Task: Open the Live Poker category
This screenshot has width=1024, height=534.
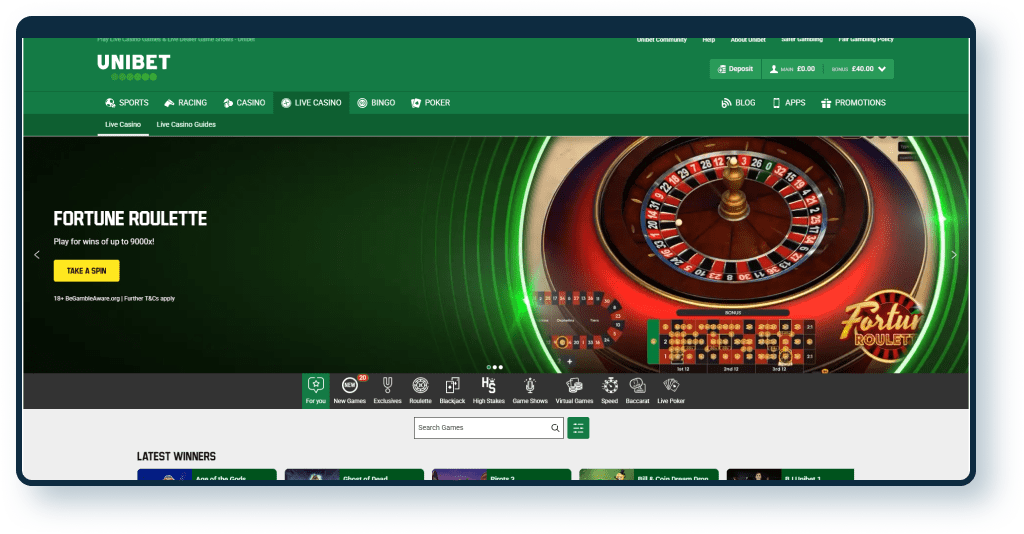Action: click(671, 390)
